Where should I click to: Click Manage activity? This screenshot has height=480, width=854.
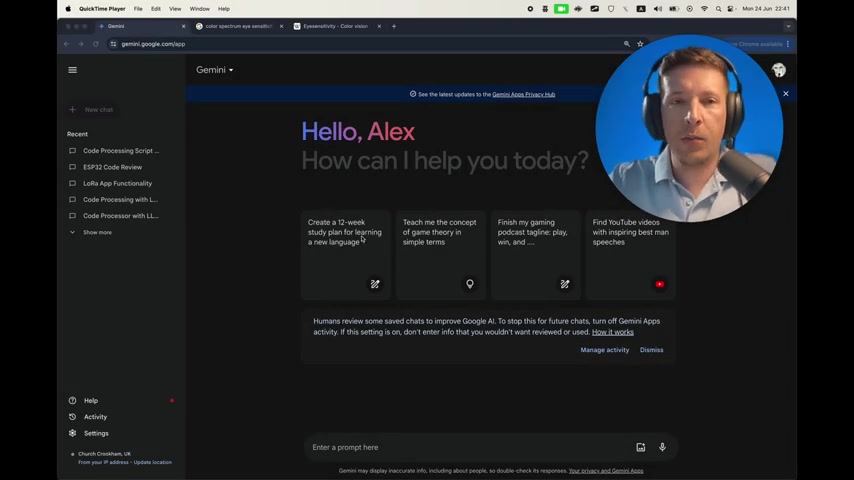pos(605,350)
